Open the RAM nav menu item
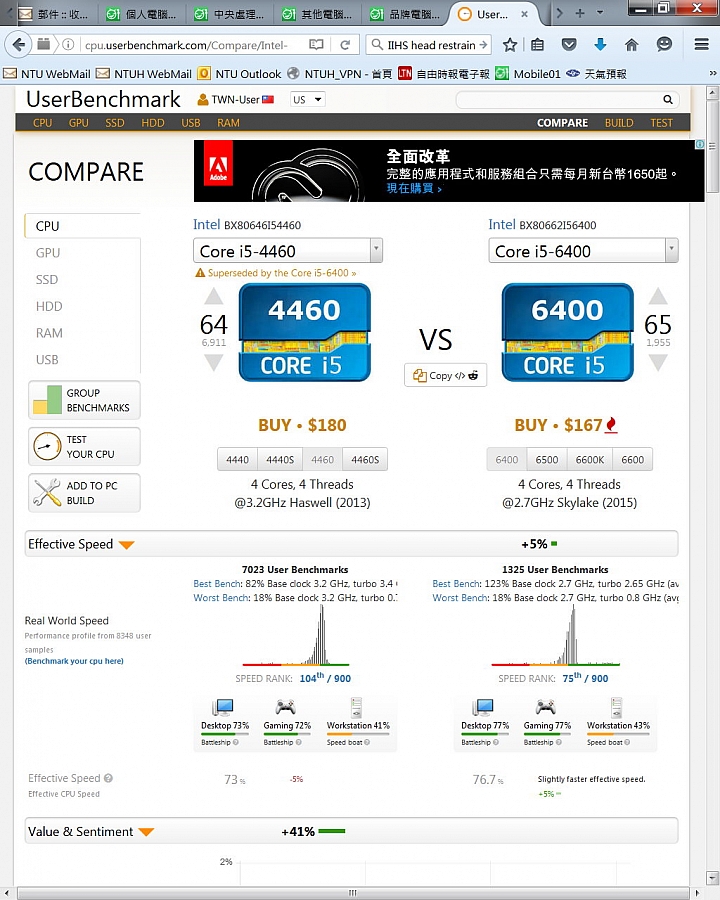 click(x=228, y=123)
